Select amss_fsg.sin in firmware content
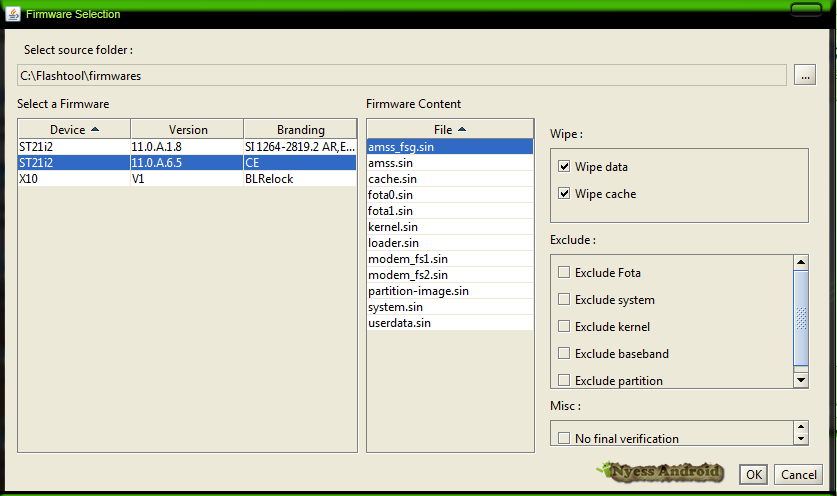This screenshot has height=496, width=837. pyautogui.click(x=450, y=147)
